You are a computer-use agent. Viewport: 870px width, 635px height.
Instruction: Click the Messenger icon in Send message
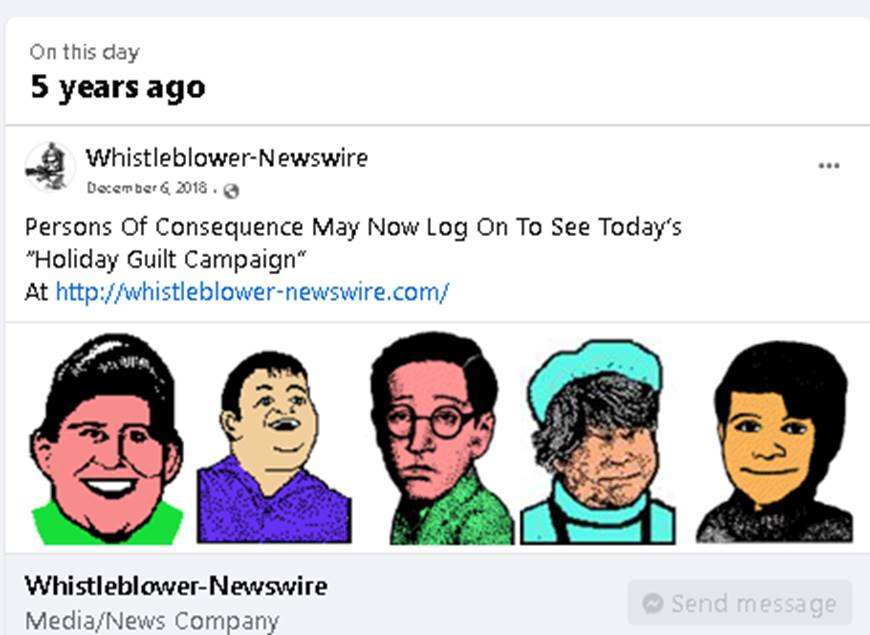652,603
